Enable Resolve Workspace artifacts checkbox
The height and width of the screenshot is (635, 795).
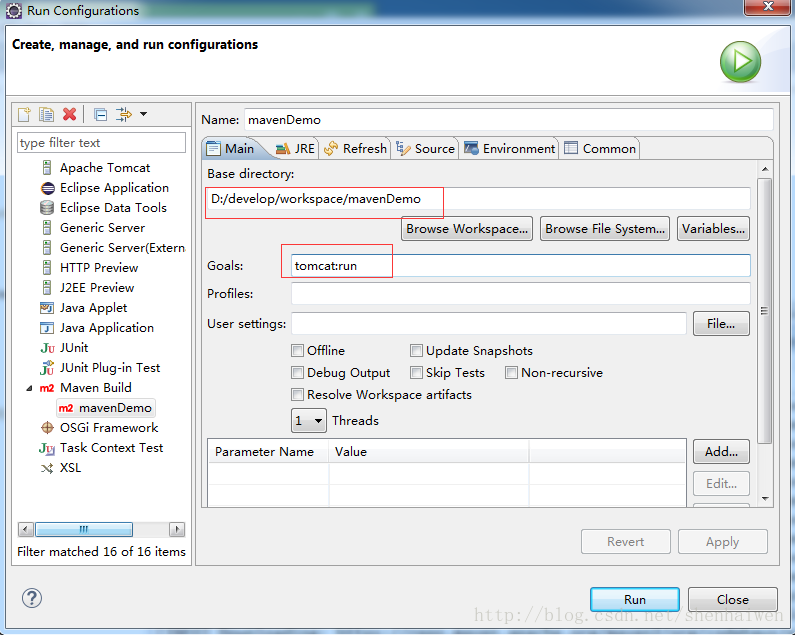[x=298, y=395]
